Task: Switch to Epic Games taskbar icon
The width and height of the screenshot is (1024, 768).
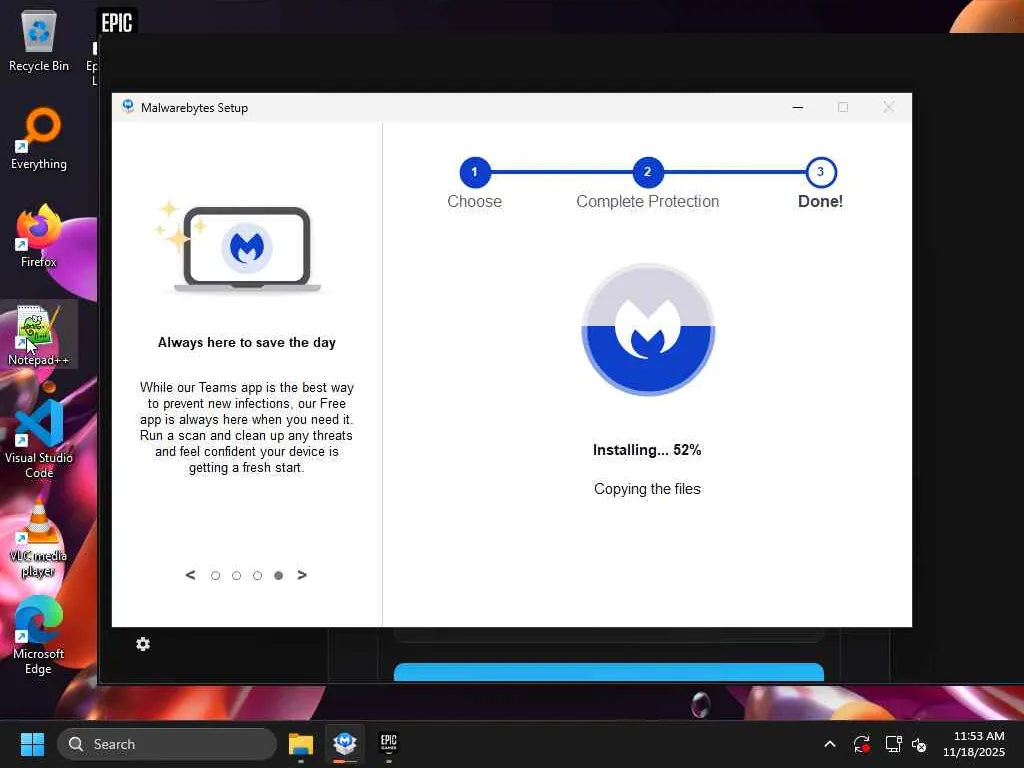Action: pyautogui.click(x=389, y=744)
